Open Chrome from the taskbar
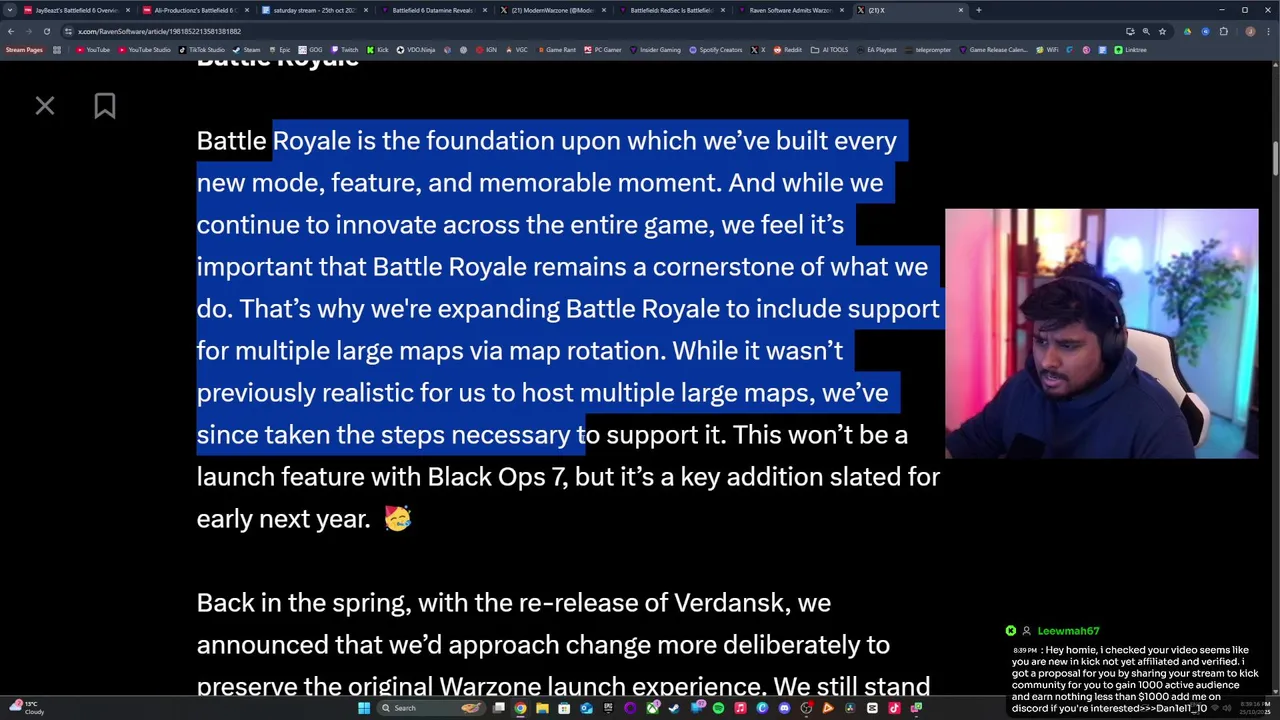The width and height of the screenshot is (1280, 720). [520, 708]
